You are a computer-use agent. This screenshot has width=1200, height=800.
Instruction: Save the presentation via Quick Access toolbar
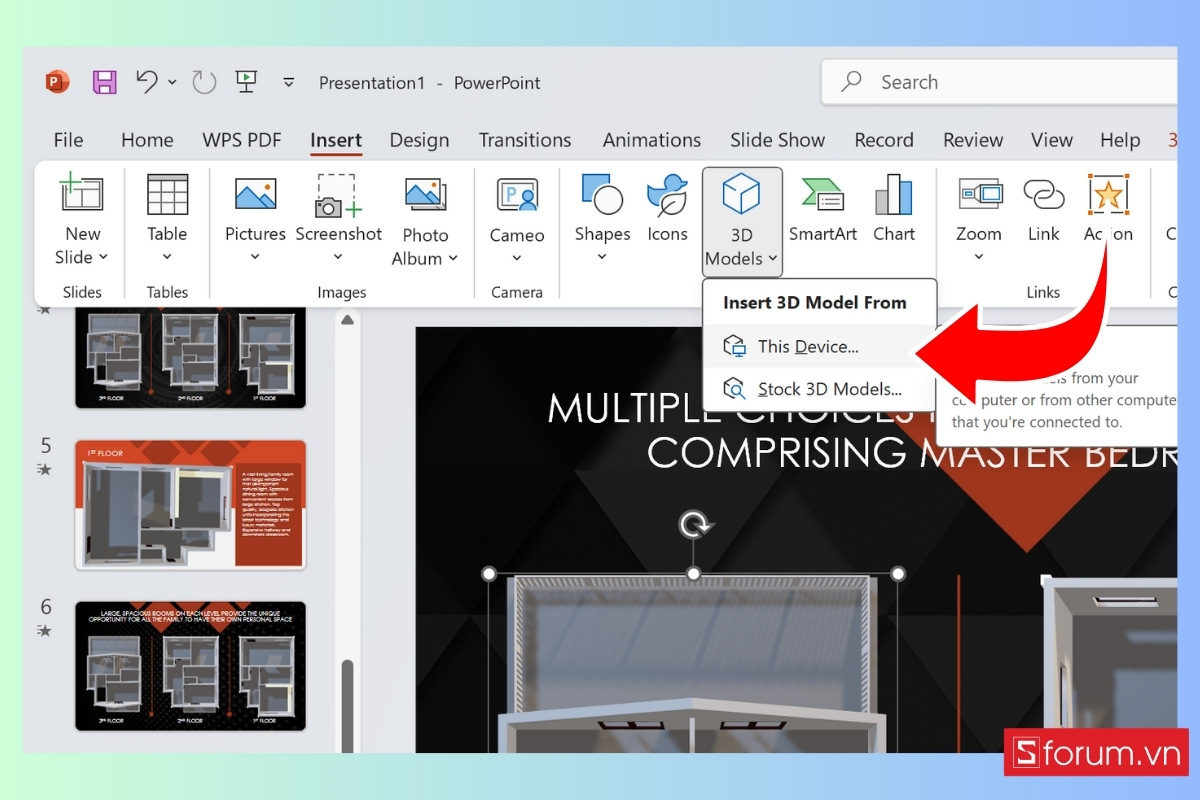coord(104,82)
